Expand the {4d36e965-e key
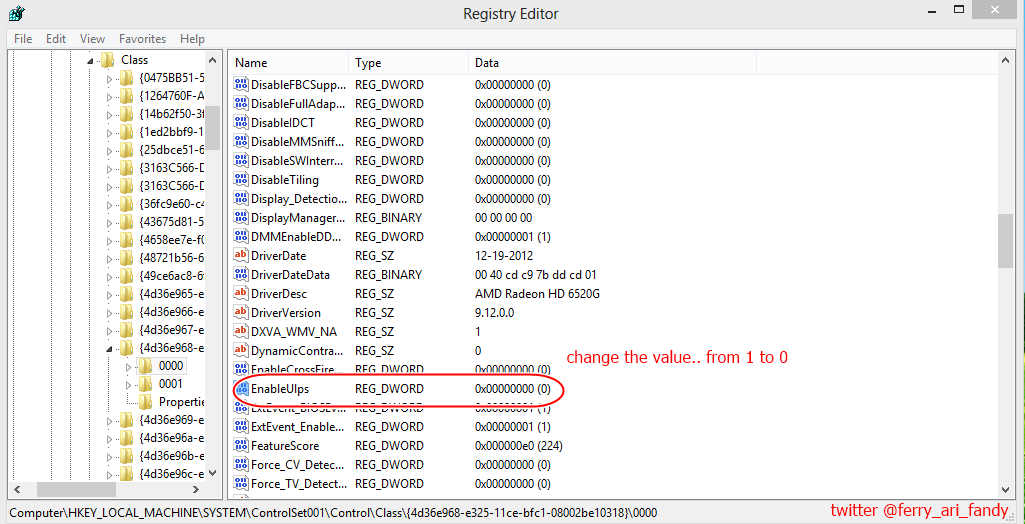The image size is (1025, 524). click(109, 293)
